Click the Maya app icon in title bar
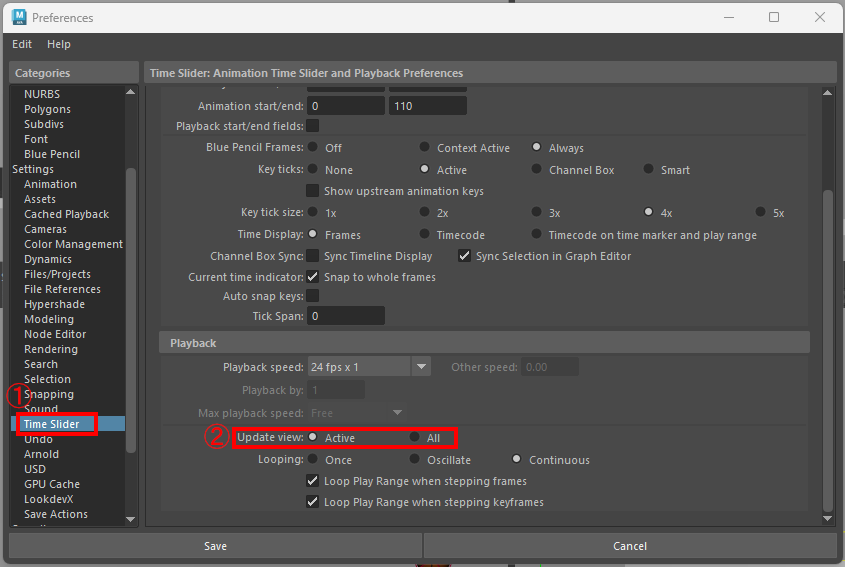The height and width of the screenshot is (567, 845). point(17,17)
